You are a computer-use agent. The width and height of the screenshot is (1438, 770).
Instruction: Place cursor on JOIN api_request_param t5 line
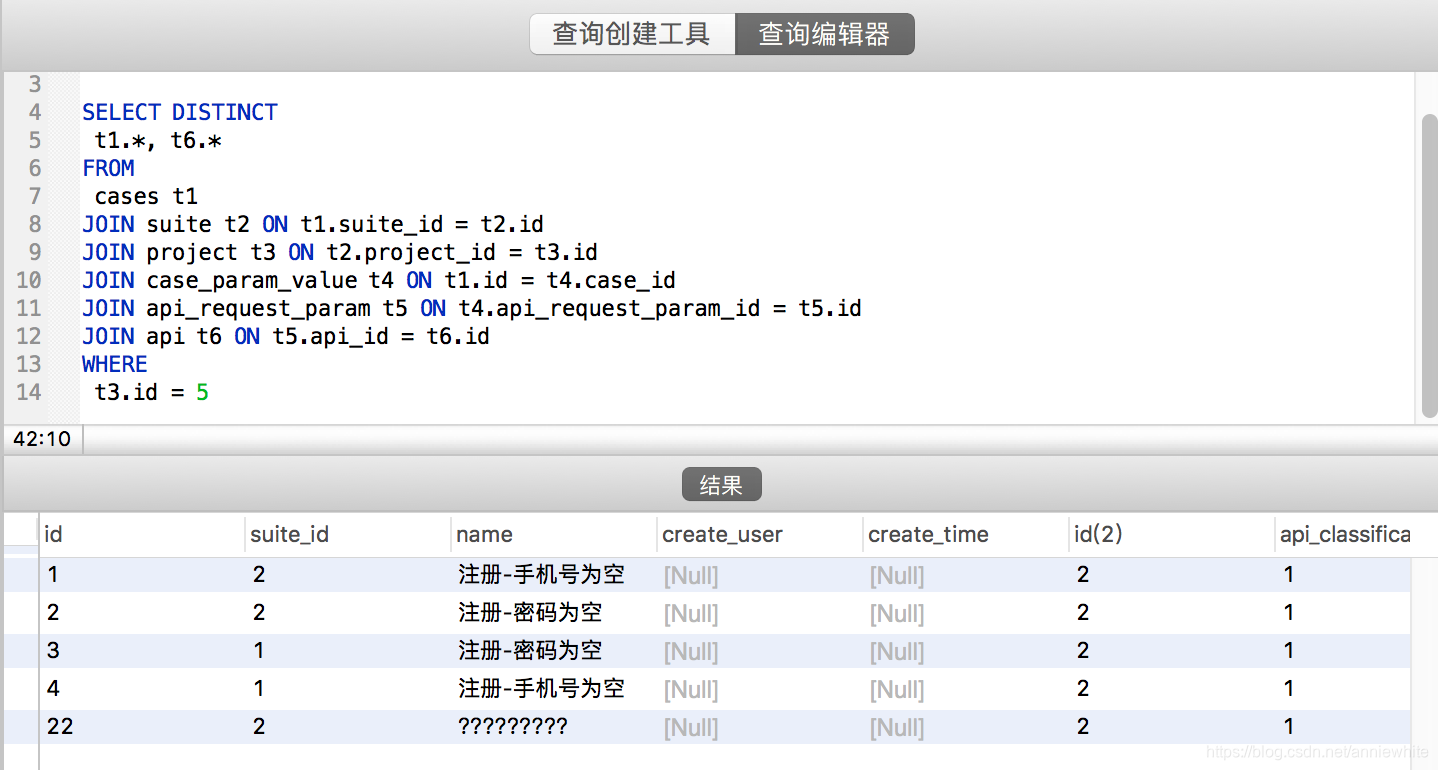pos(472,308)
